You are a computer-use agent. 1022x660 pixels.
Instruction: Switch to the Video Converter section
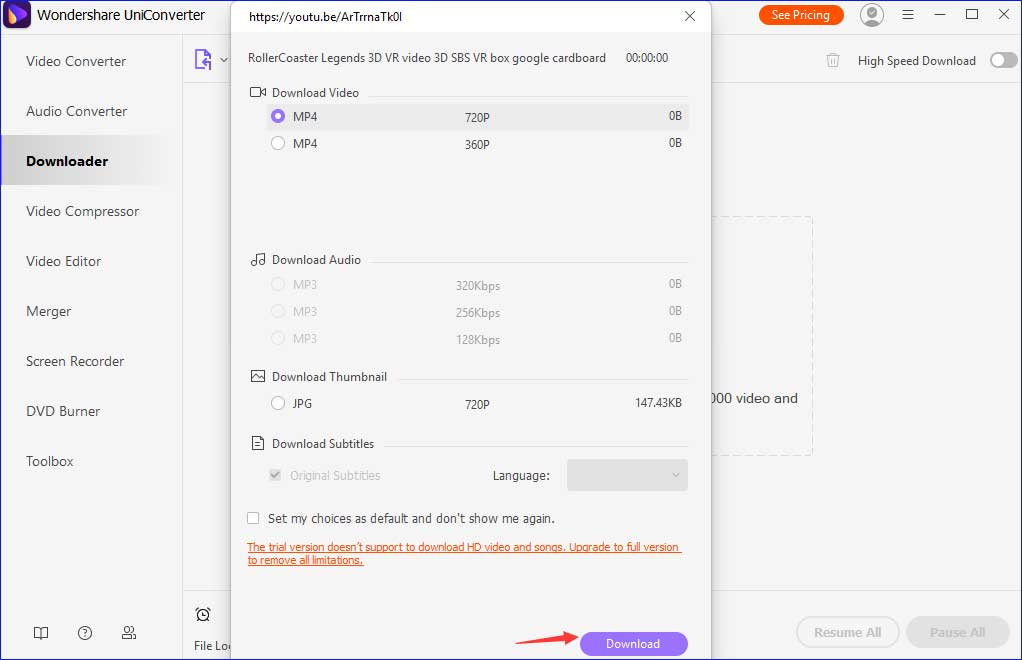click(x=75, y=61)
